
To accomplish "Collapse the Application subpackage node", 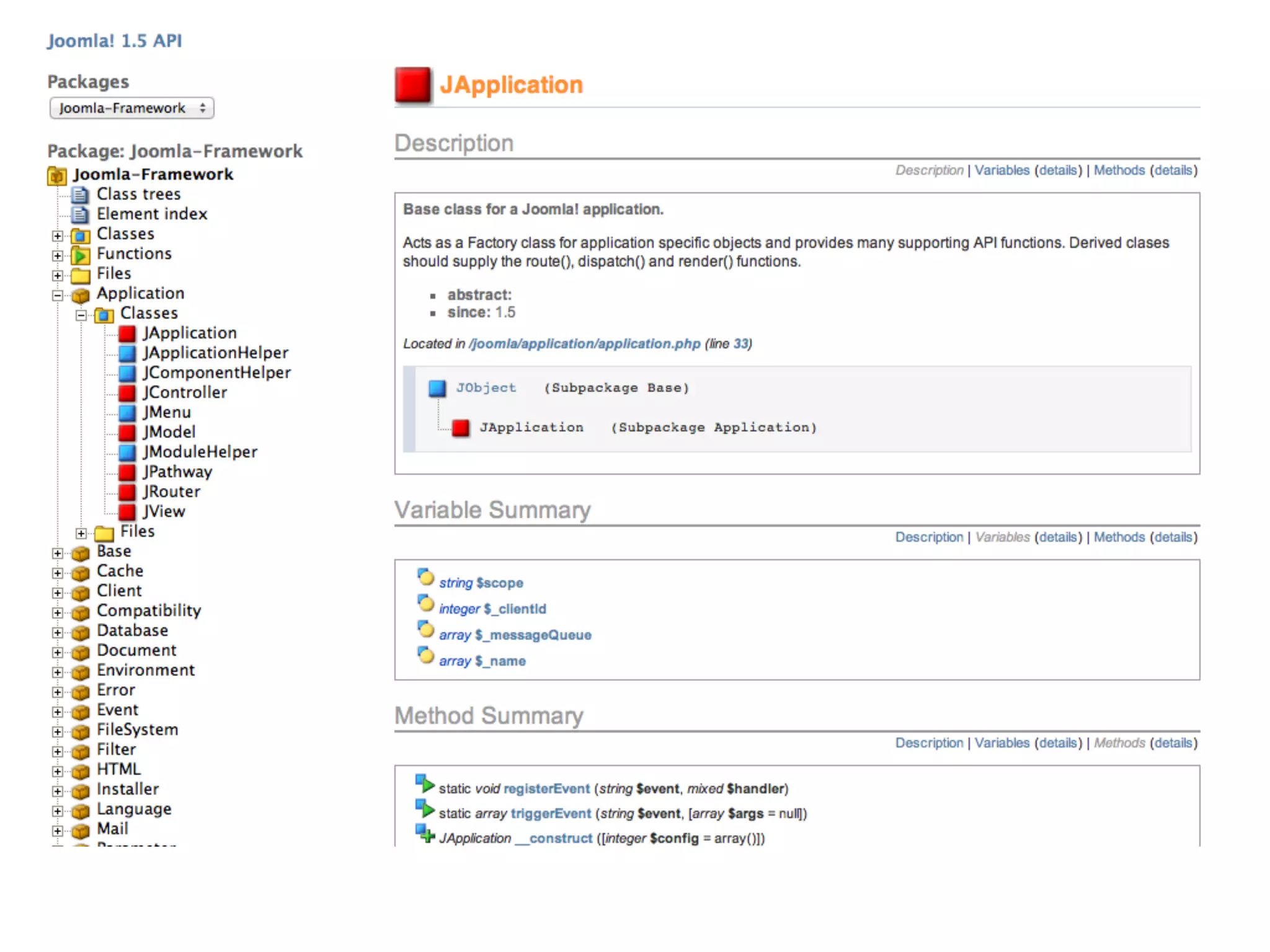I will [58, 296].
